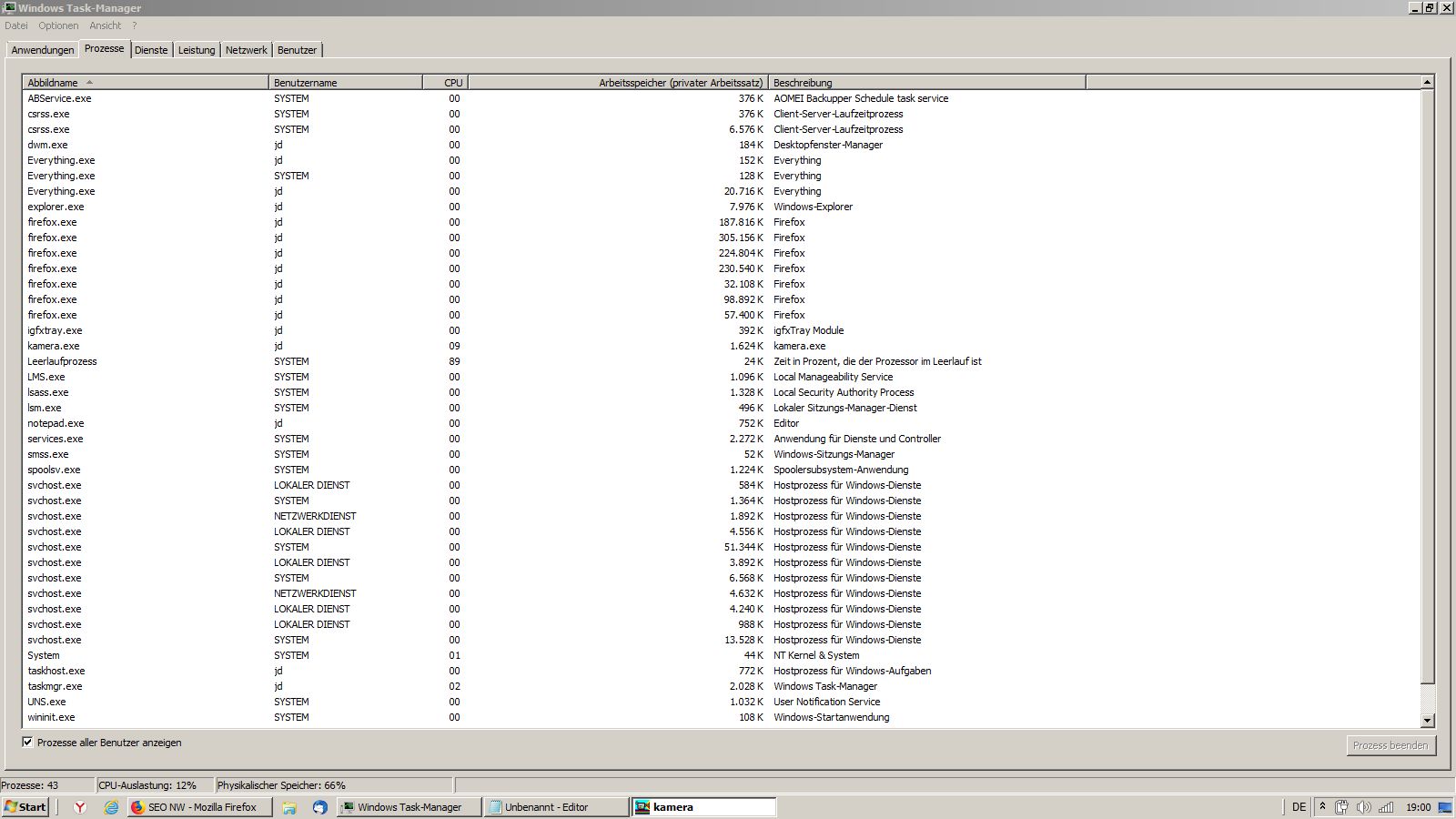
Task: Open the Datei menu
Action: pyautogui.click(x=16, y=25)
